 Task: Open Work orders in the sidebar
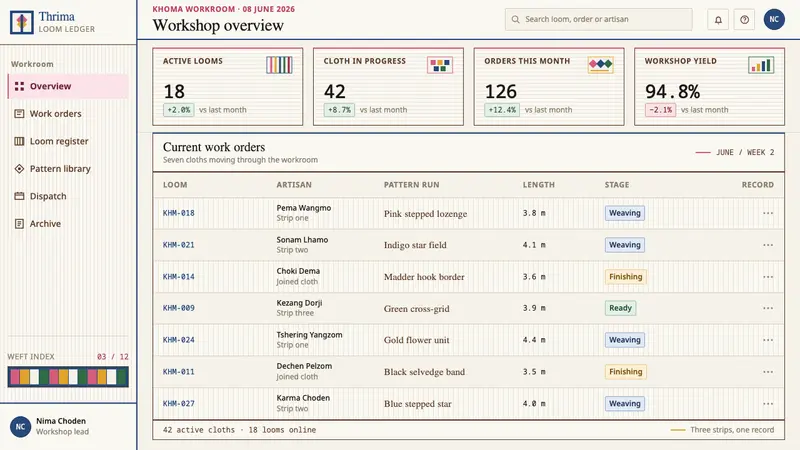point(68,114)
